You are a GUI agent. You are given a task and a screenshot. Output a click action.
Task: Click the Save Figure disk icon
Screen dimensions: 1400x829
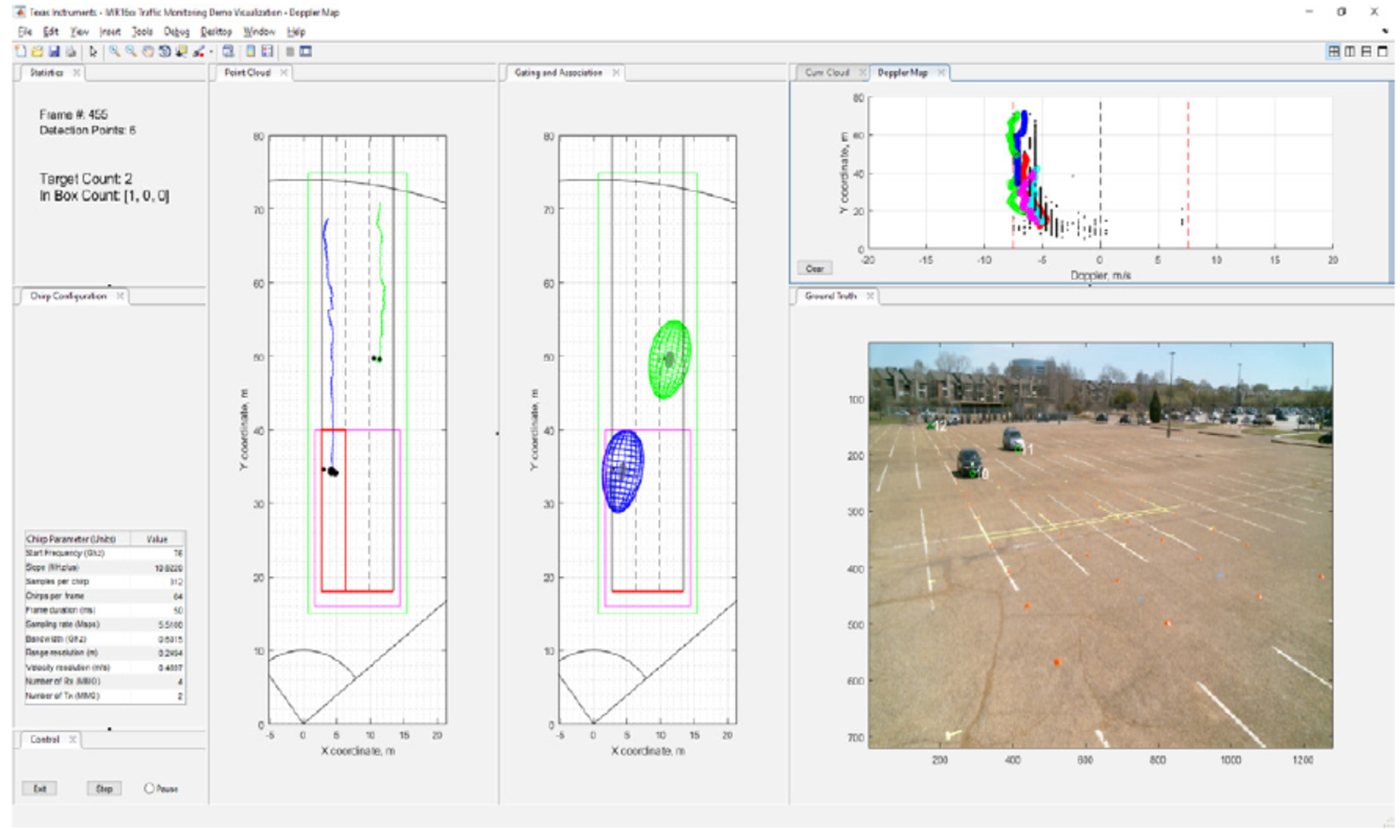(x=53, y=51)
